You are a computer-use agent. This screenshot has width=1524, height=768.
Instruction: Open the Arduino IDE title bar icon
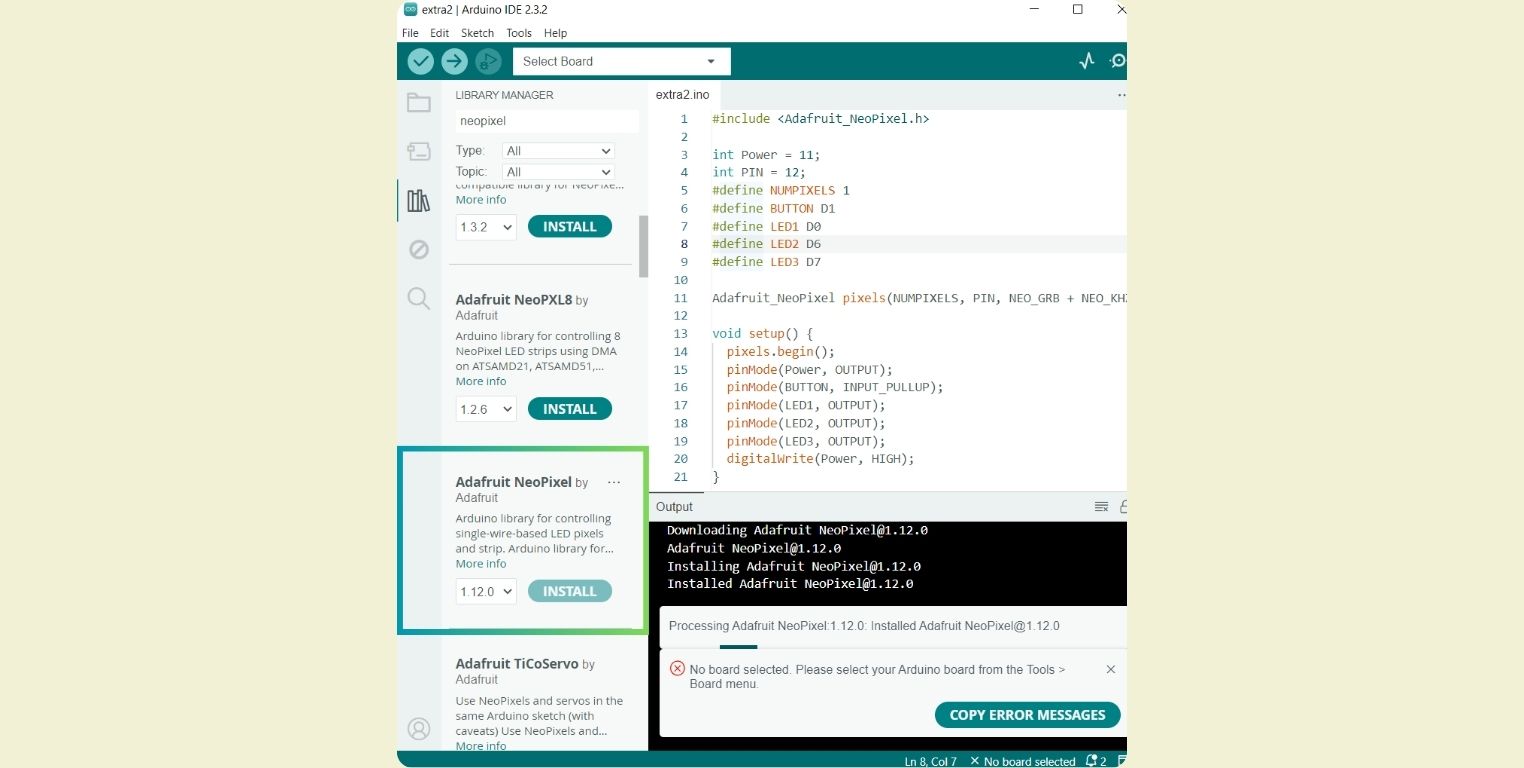[x=410, y=9]
